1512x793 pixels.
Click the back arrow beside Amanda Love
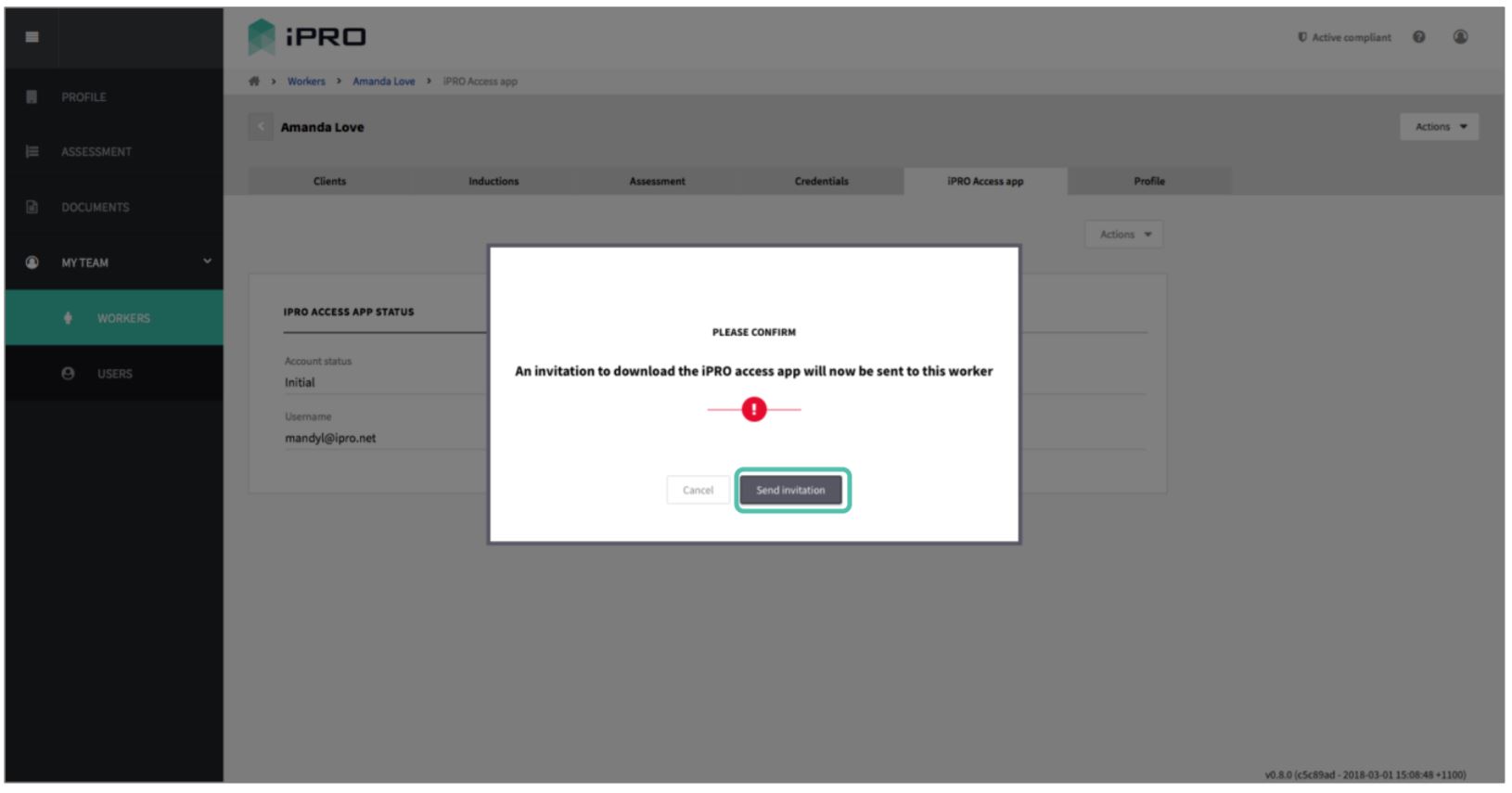pos(261,127)
